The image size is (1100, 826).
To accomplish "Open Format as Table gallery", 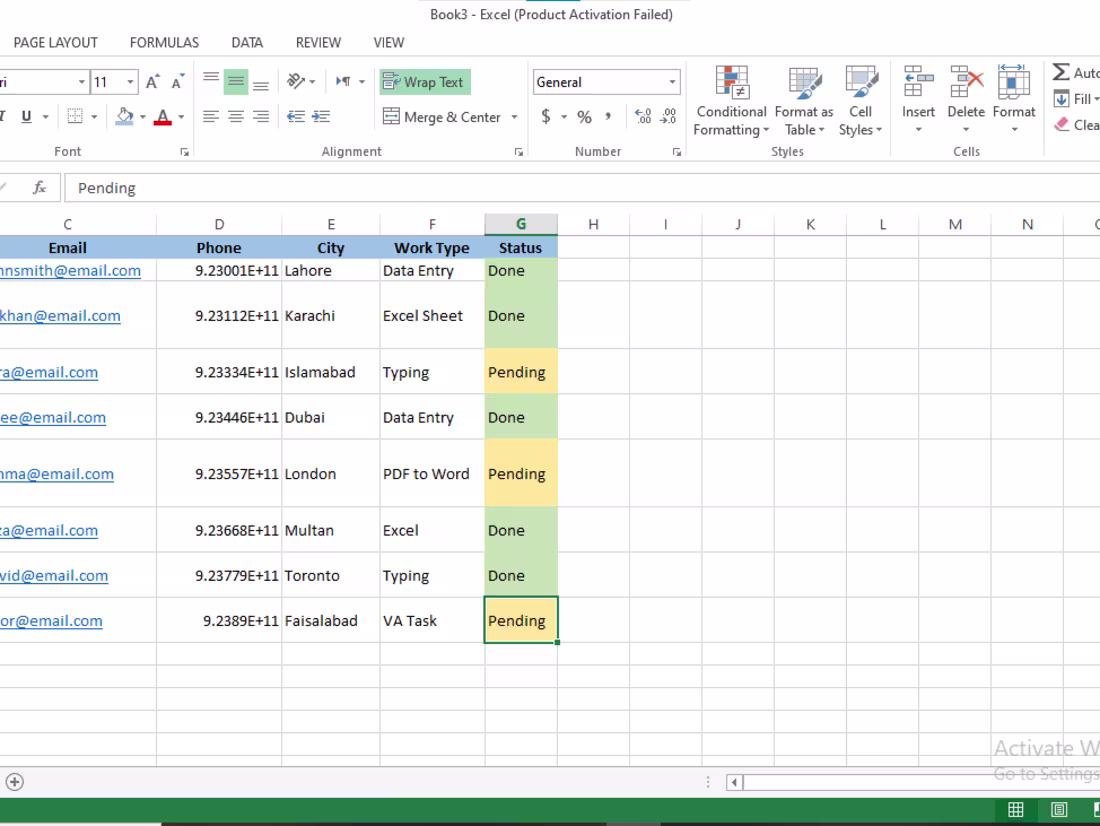I will point(804,101).
